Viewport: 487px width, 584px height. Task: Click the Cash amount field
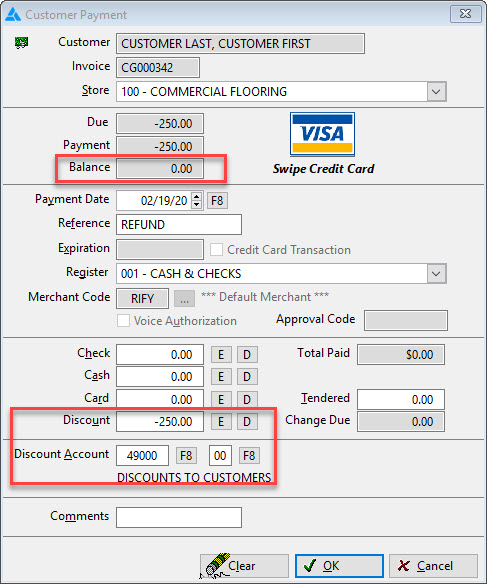(x=160, y=377)
